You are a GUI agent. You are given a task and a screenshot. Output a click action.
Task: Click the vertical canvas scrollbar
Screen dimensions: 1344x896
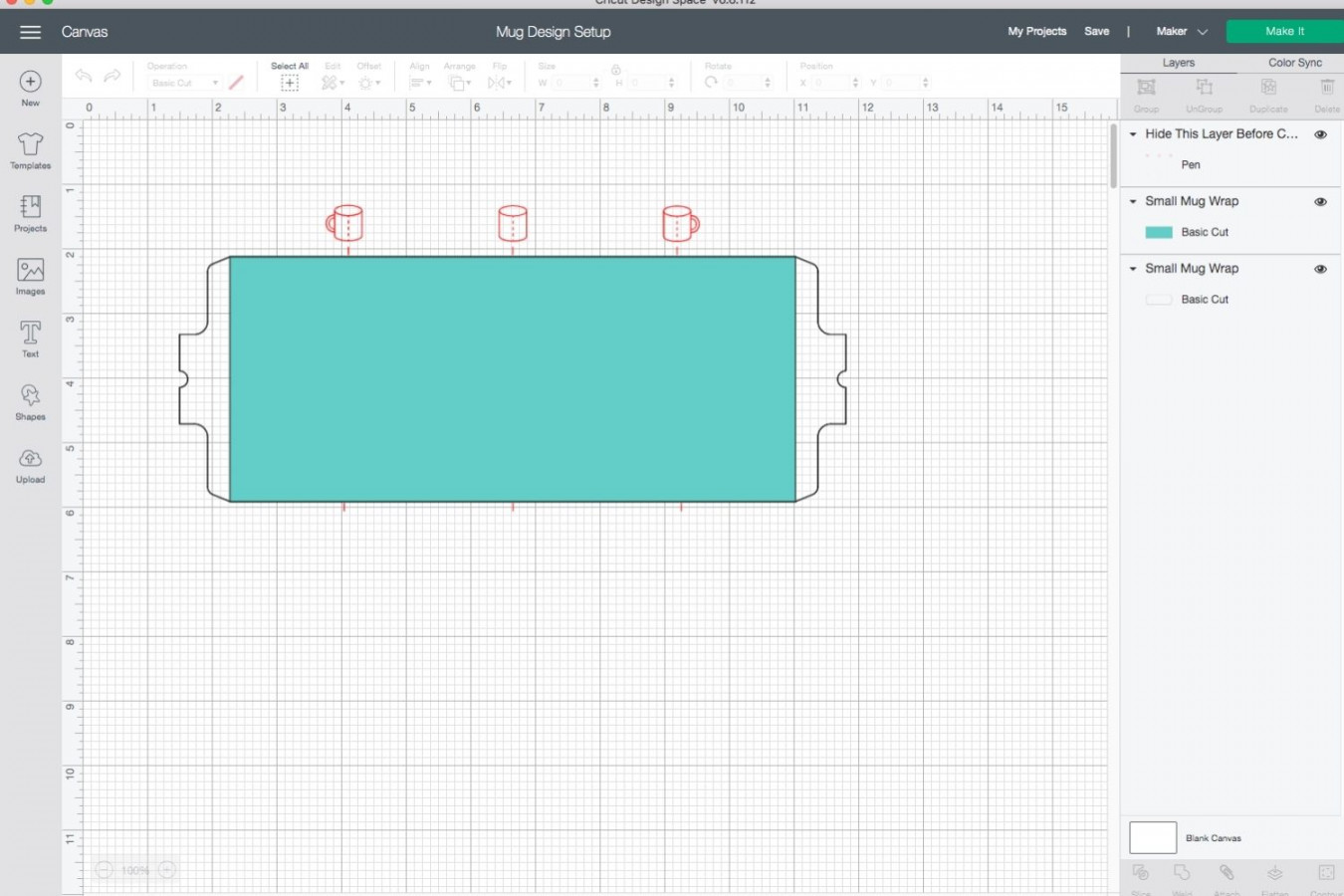[1113, 155]
